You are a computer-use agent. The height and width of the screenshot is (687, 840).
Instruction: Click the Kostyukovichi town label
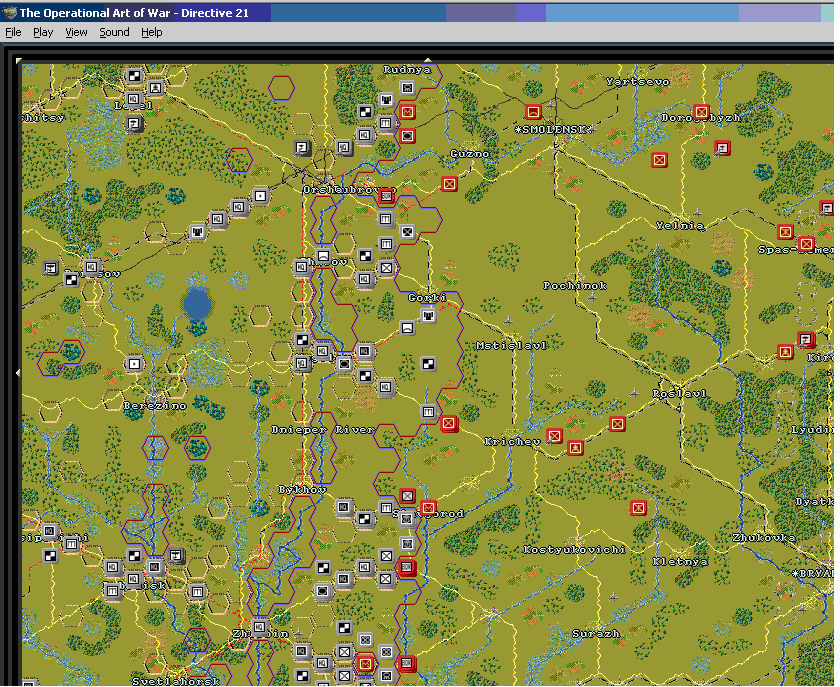pyautogui.click(x=574, y=549)
